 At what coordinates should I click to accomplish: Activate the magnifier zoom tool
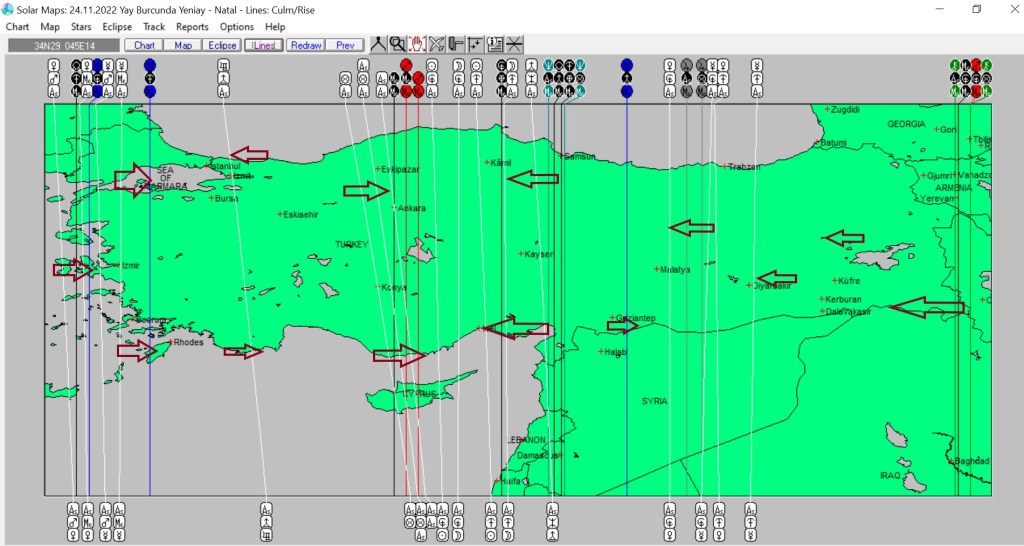[x=398, y=44]
